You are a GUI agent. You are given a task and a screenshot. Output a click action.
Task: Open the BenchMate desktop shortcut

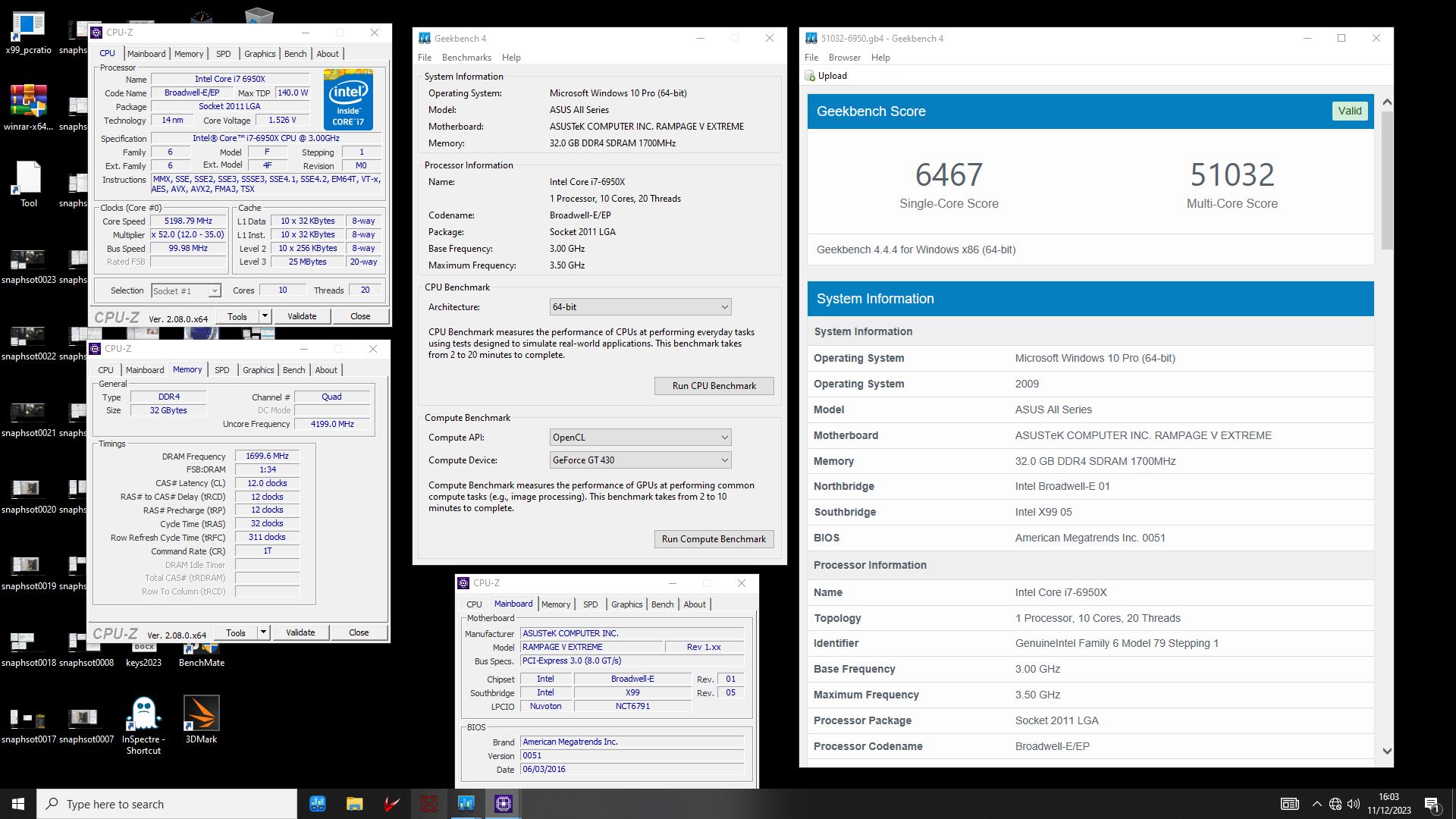pyautogui.click(x=201, y=655)
